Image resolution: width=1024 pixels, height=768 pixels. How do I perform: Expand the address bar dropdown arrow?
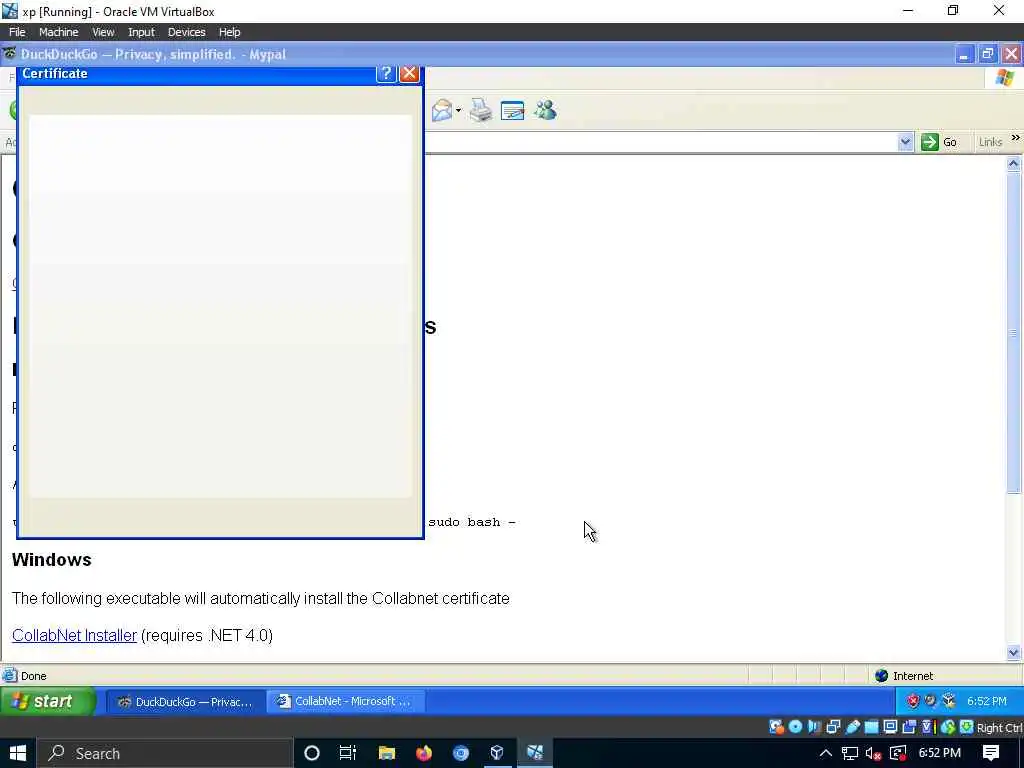[x=905, y=142]
